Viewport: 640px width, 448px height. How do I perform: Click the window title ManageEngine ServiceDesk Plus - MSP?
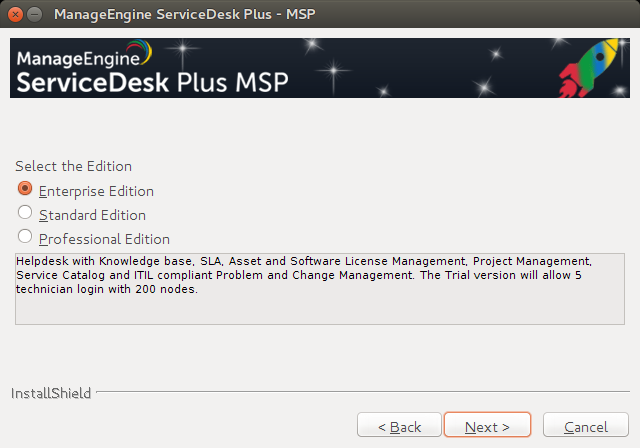click(184, 14)
